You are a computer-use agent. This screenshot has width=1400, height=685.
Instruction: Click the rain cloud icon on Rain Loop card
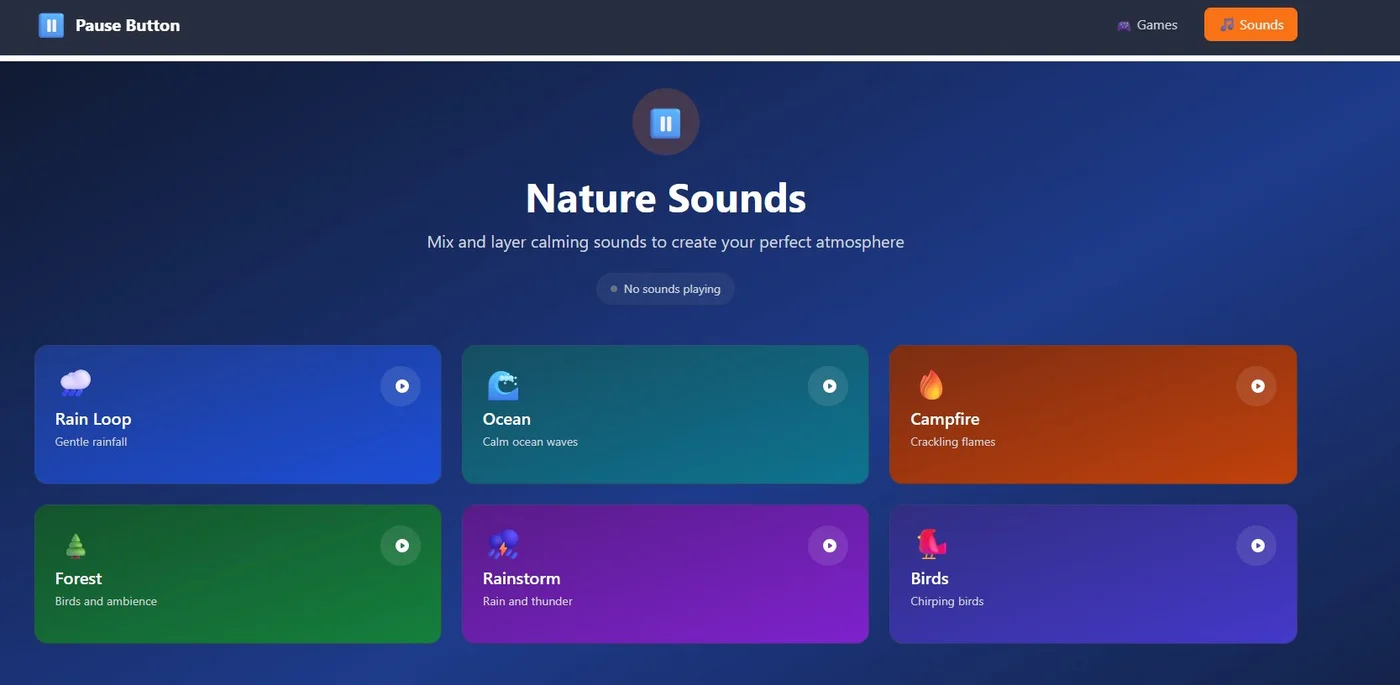[x=74, y=382]
